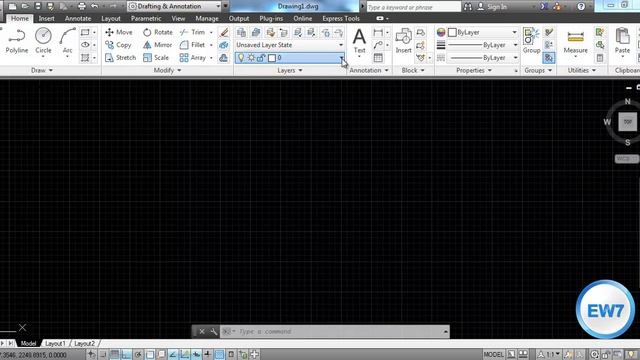The width and height of the screenshot is (640, 360).
Task: Toggle layer 0 on/off lightbulb
Action: tap(241, 58)
